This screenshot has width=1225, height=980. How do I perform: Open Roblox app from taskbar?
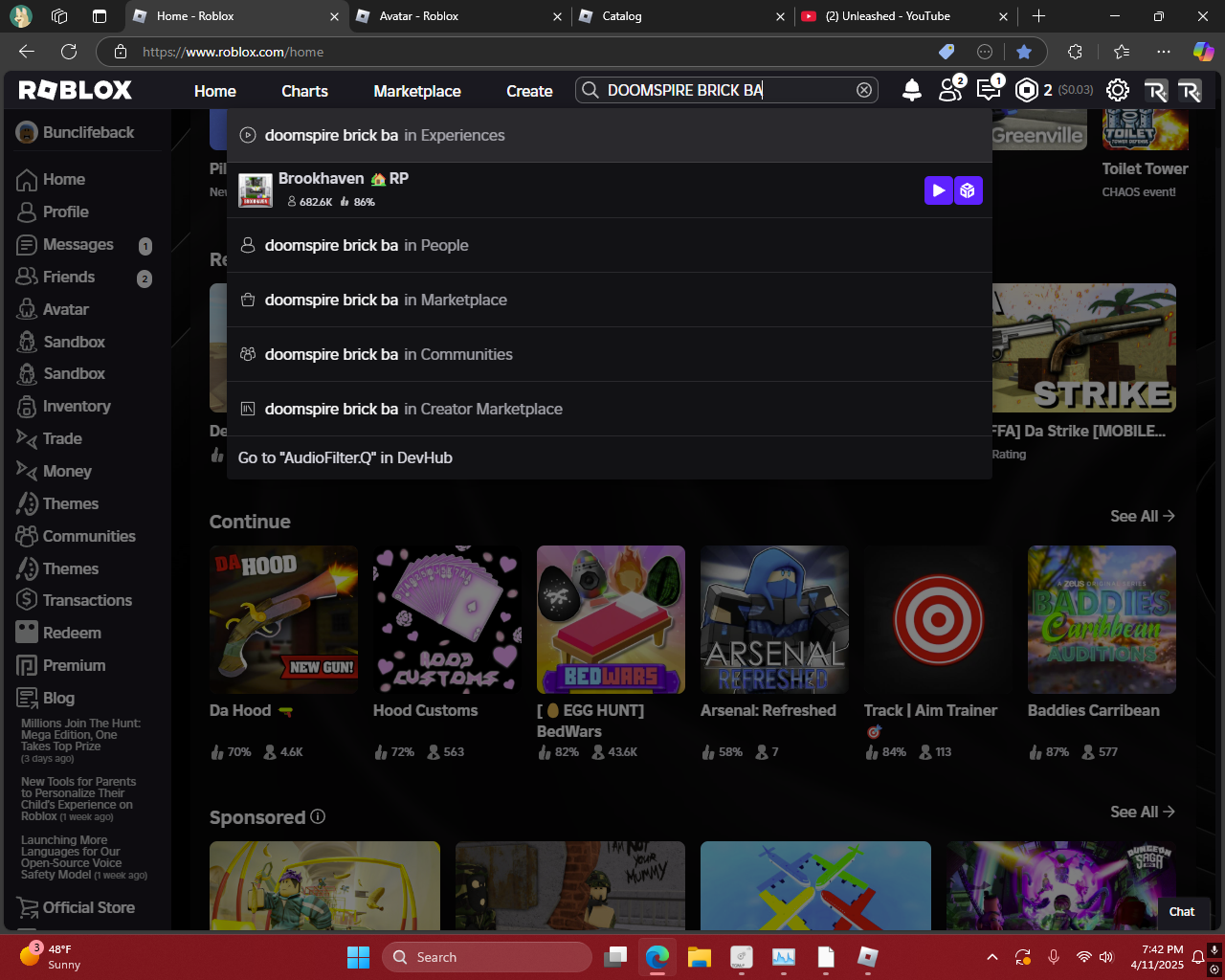[868, 957]
